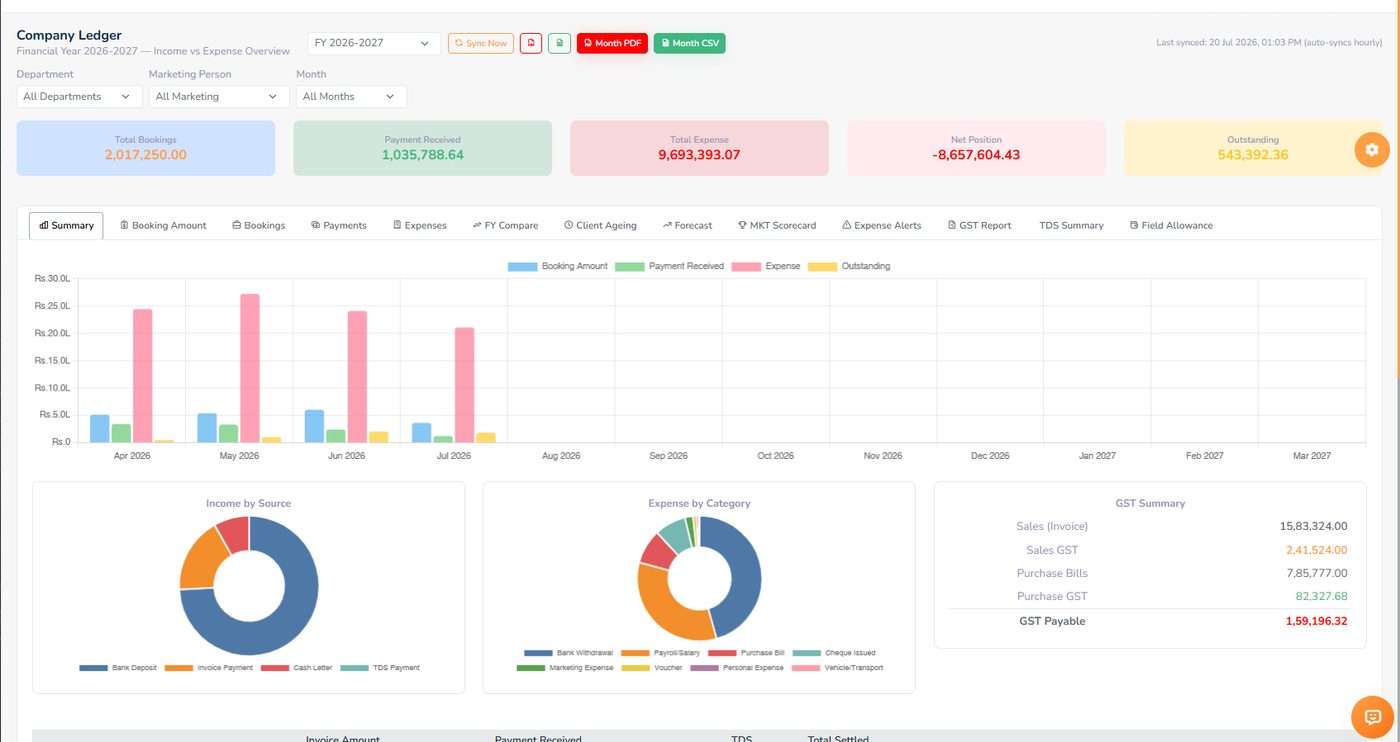Toggle Personal Expense in expense legend

[737, 667]
